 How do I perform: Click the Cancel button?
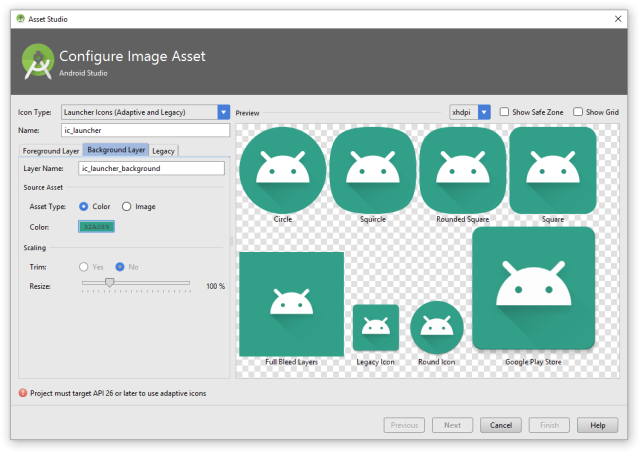501,425
